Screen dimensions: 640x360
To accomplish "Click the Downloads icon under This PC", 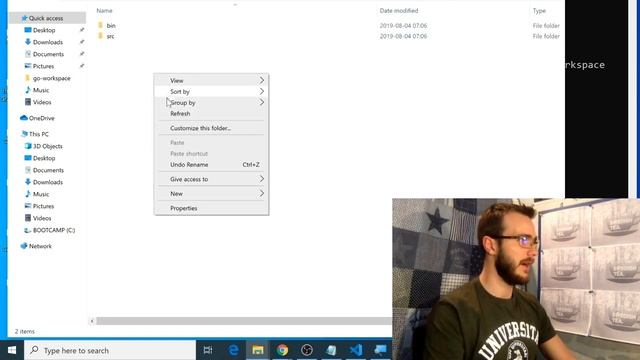I will click(28, 182).
